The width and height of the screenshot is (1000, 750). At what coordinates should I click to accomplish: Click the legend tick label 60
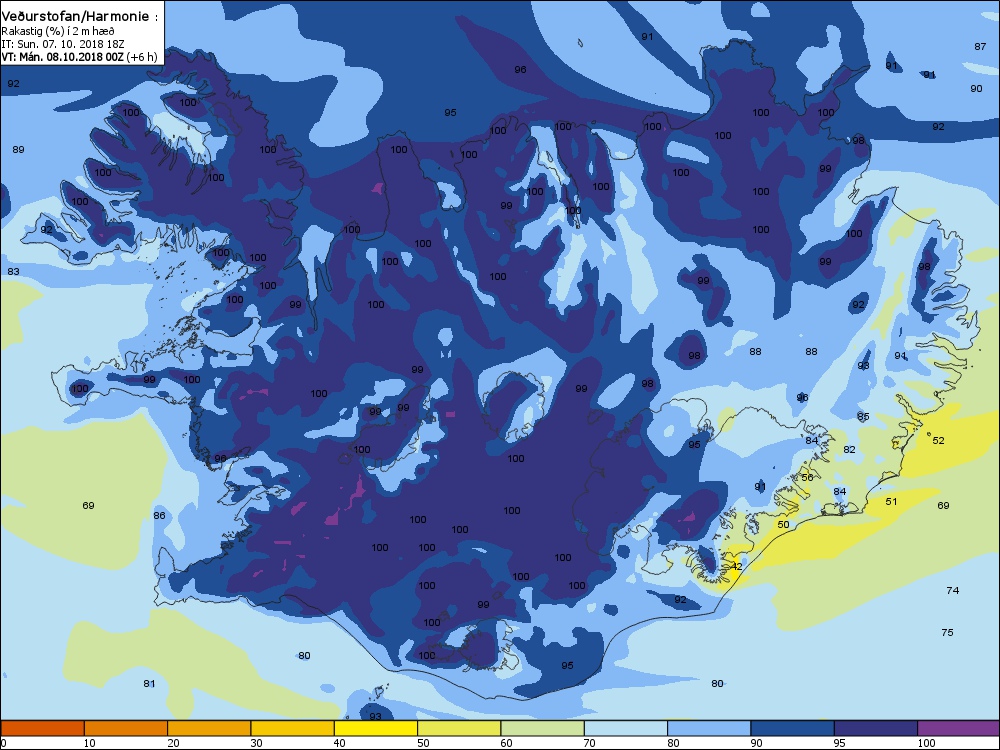click(x=506, y=743)
